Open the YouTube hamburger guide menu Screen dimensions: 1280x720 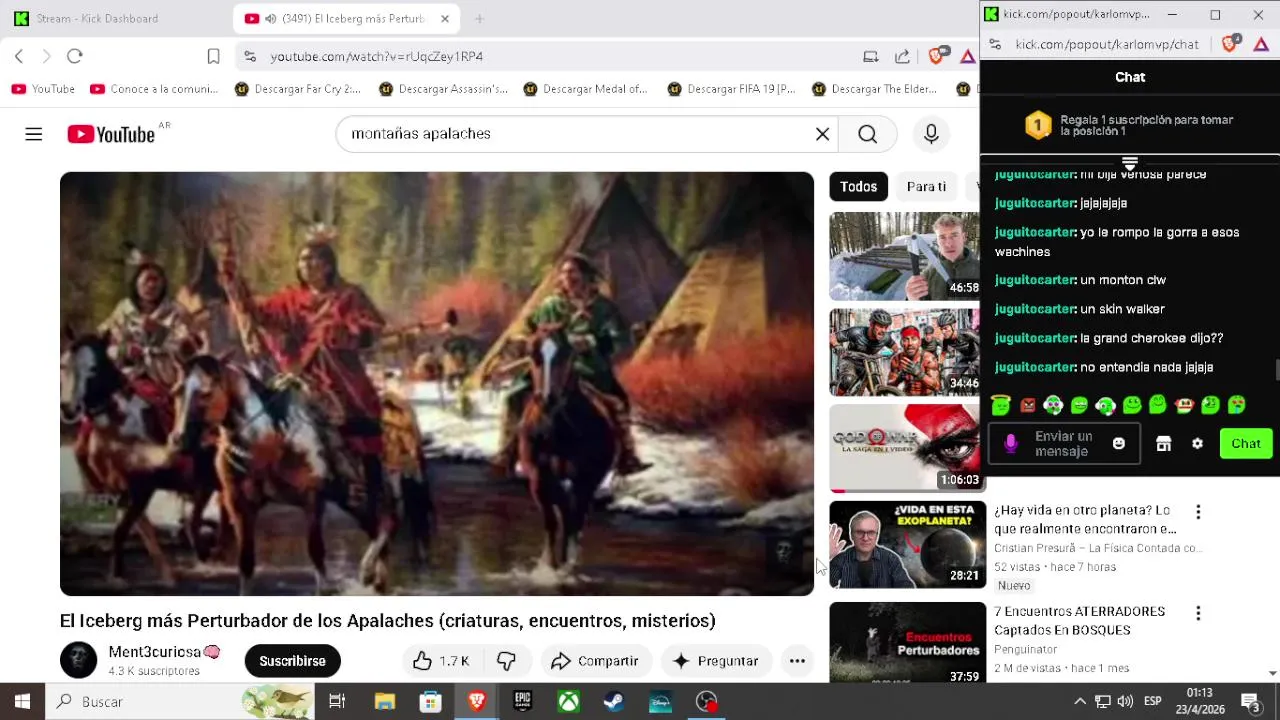pyautogui.click(x=34, y=134)
